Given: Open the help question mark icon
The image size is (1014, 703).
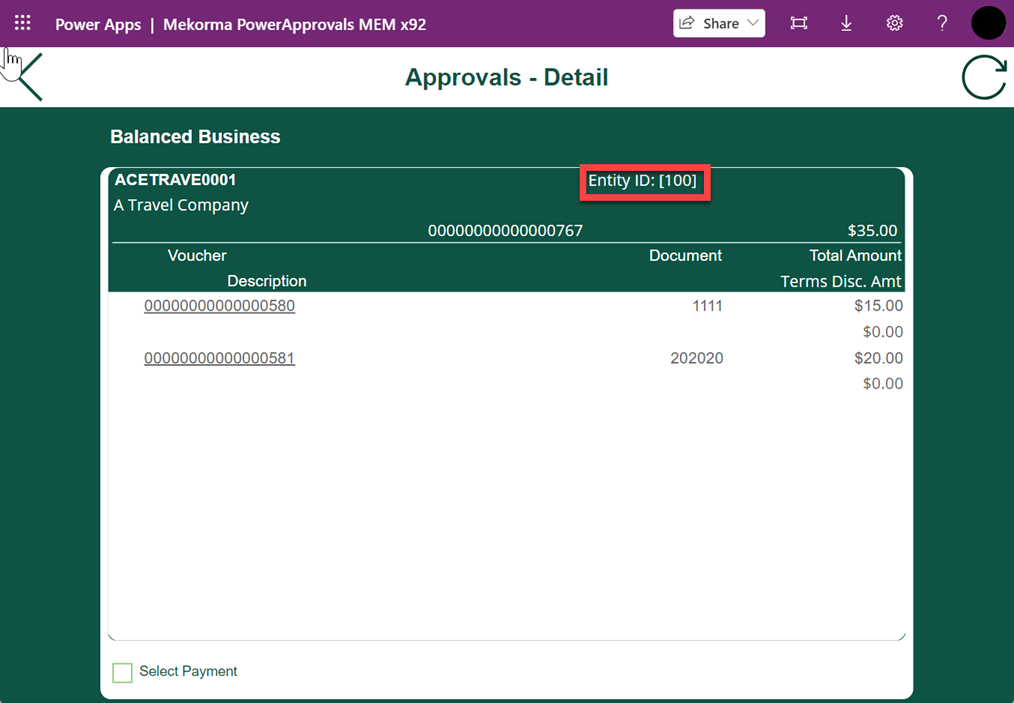Looking at the screenshot, I should [x=942, y=23].
